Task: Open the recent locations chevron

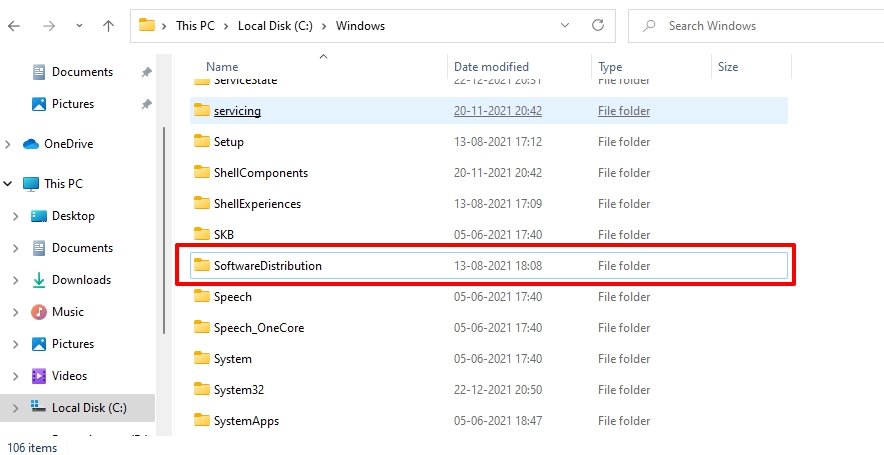Action: (79, 26)
